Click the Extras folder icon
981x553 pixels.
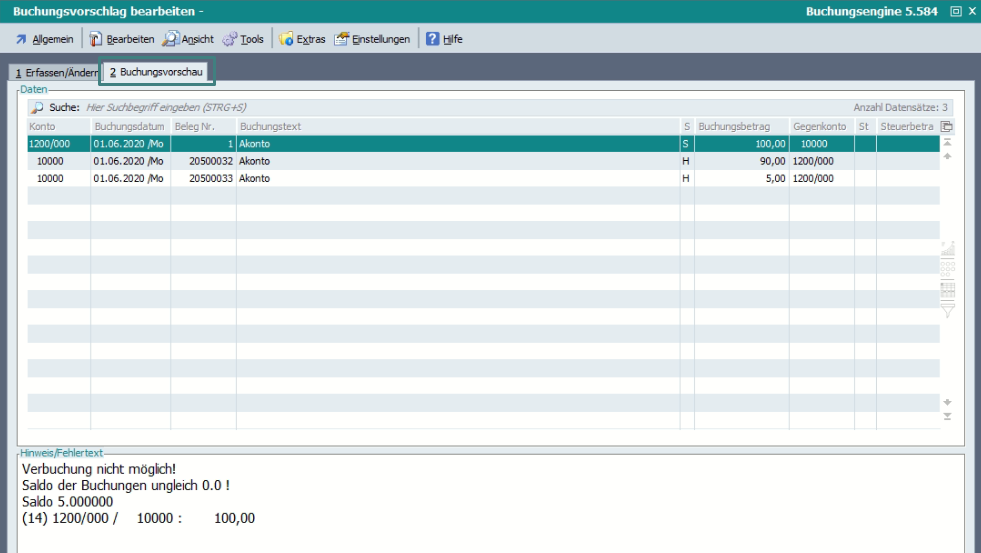click(x=286, y=39)
